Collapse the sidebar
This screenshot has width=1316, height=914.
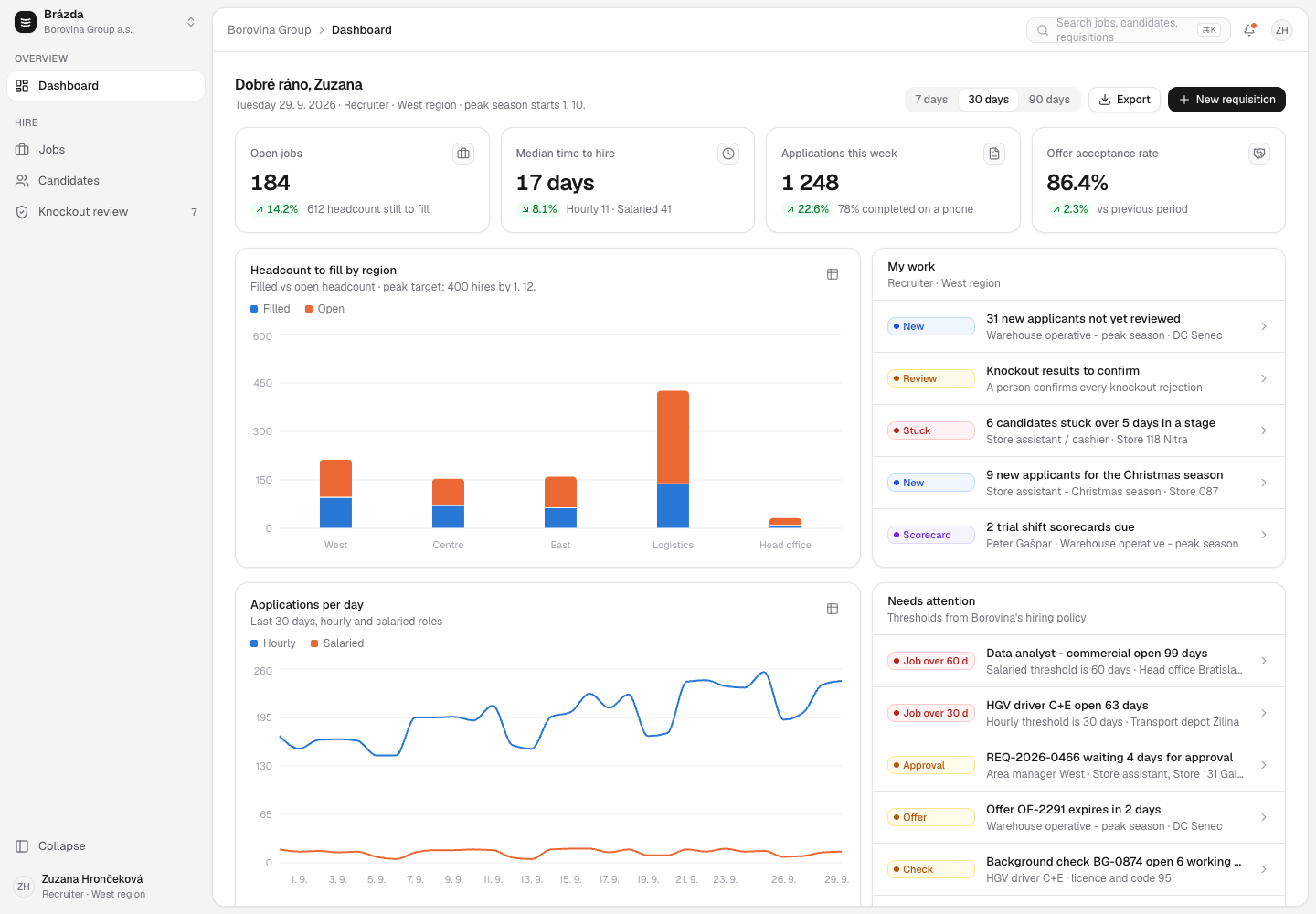[106, 846]
